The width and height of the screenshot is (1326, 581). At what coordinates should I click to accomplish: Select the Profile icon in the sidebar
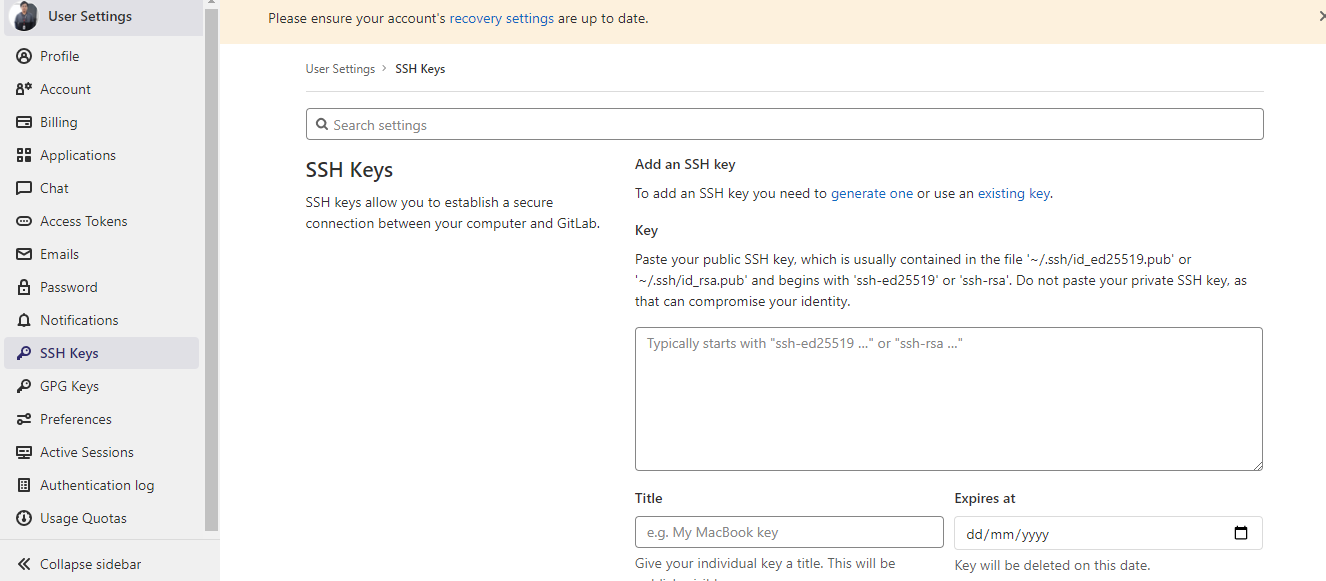tap(24, 56)
